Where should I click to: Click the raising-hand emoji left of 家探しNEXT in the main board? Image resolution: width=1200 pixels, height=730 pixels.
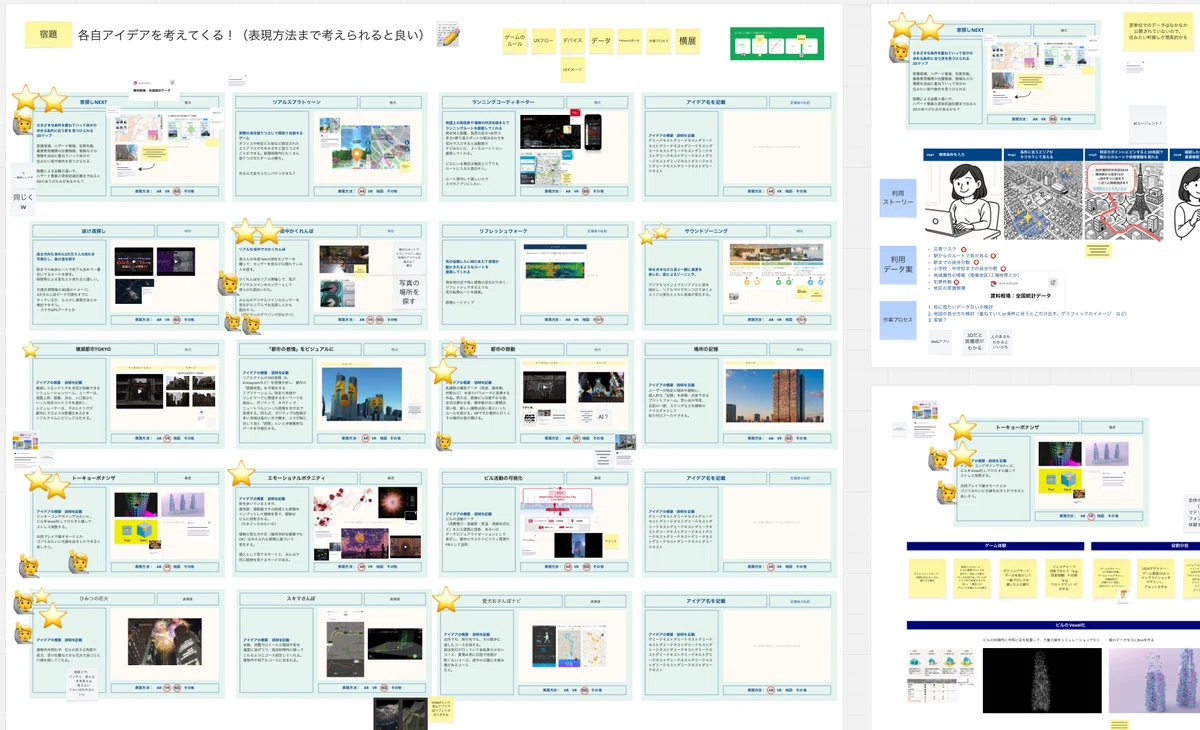click(24, 122)
